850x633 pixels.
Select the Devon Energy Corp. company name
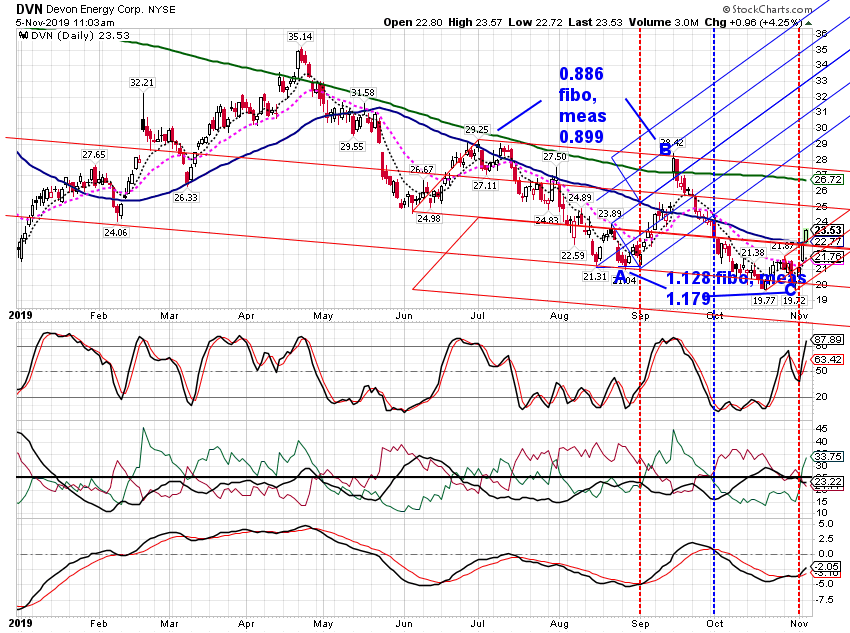(94, 10)
